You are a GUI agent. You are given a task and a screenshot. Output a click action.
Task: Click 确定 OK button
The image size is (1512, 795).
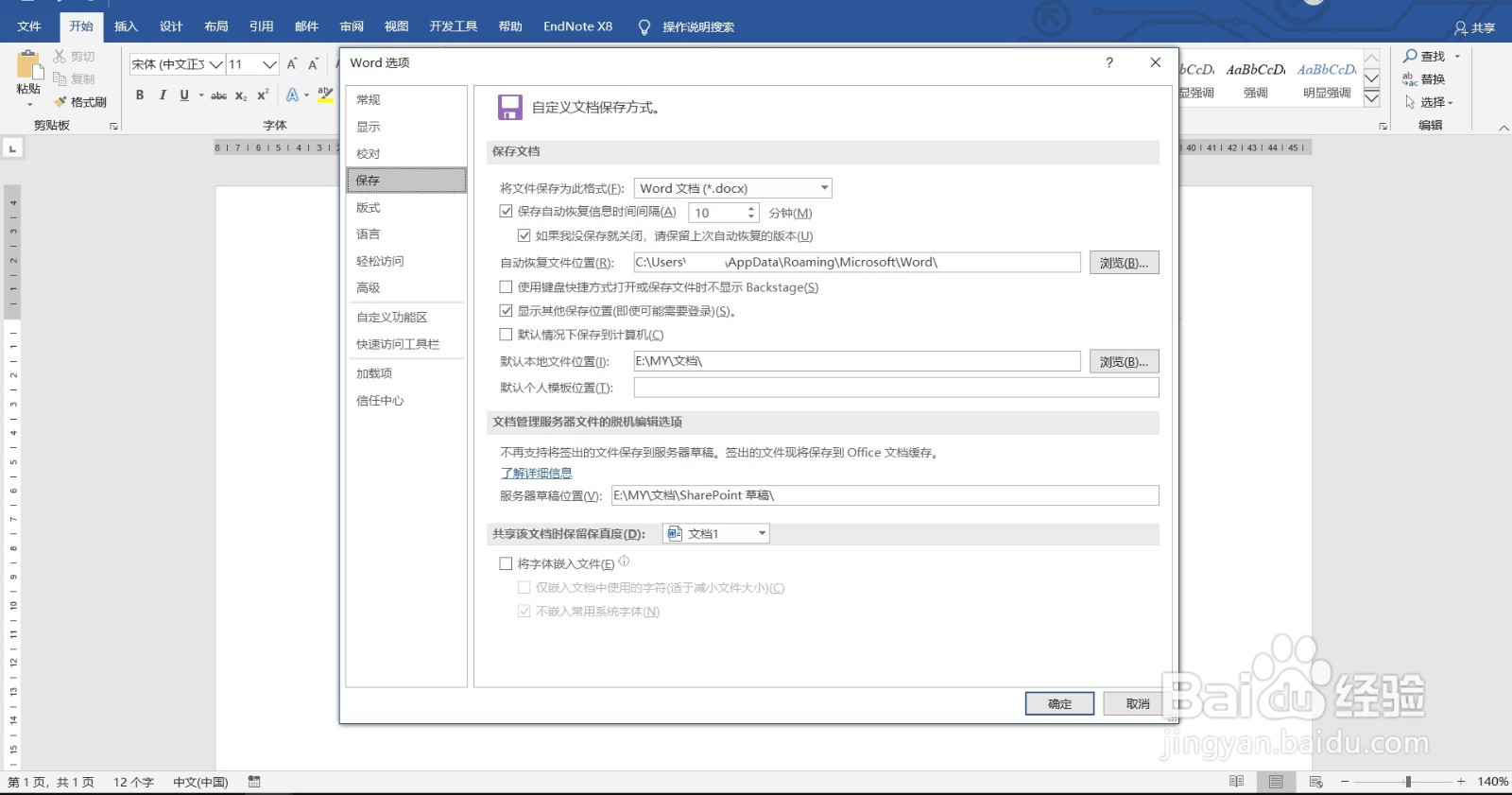1059,703
